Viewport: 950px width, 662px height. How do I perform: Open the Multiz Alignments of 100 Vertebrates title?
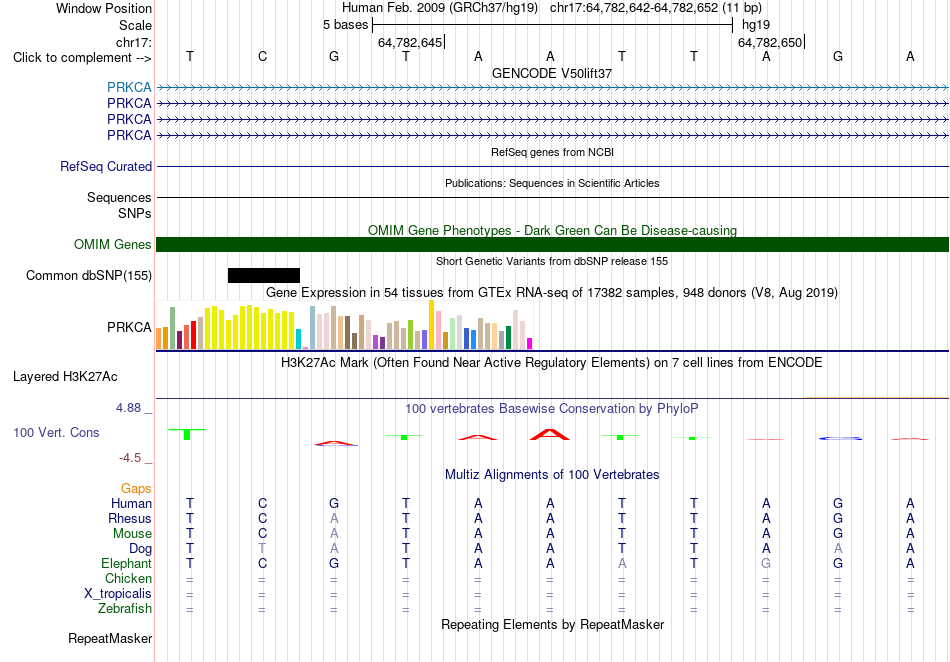tap(552, 474)
